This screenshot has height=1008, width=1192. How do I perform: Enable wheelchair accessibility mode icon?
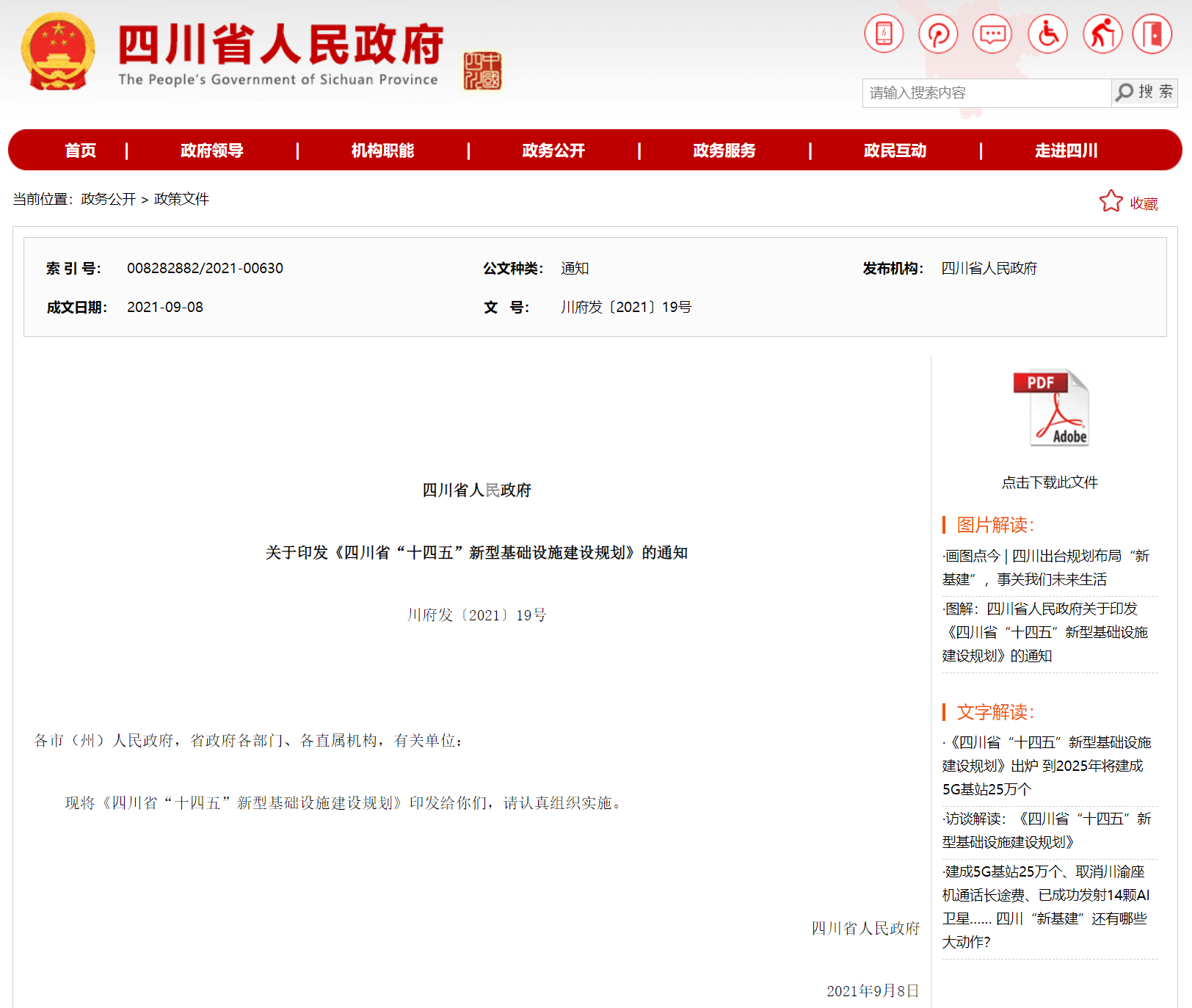1047,34
